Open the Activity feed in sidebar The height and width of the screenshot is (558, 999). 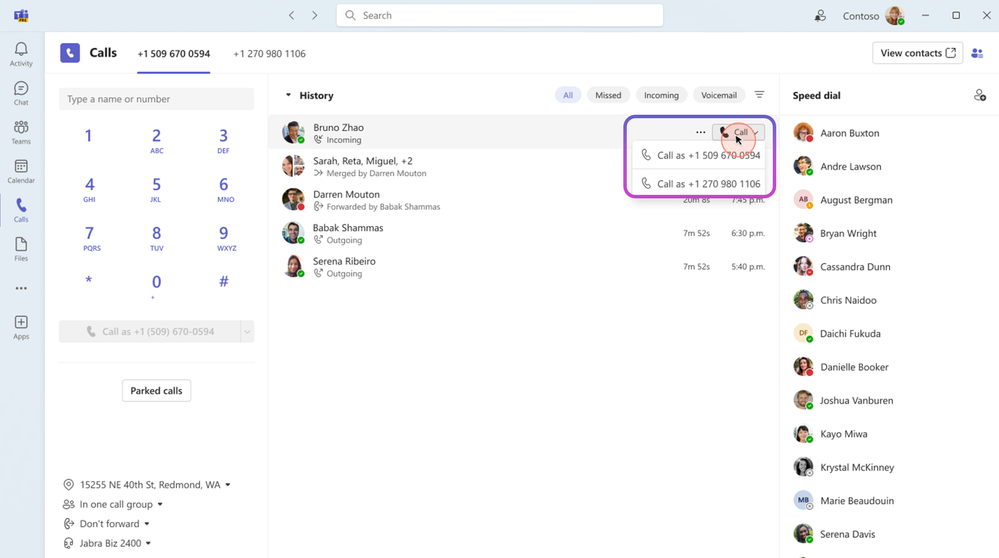click(x=21, y=54)
